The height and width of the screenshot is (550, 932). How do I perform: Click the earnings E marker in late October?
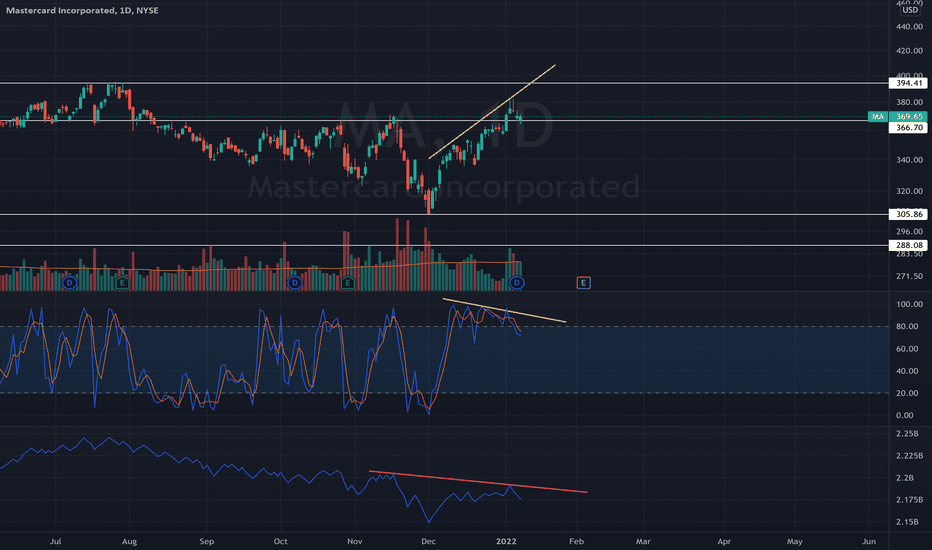(348, 282)
